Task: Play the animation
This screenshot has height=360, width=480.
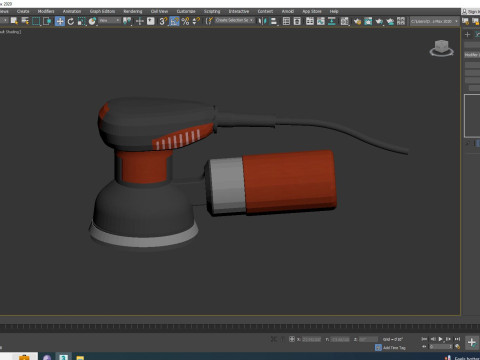Action: pyautogui.click(x=441, y=339)
